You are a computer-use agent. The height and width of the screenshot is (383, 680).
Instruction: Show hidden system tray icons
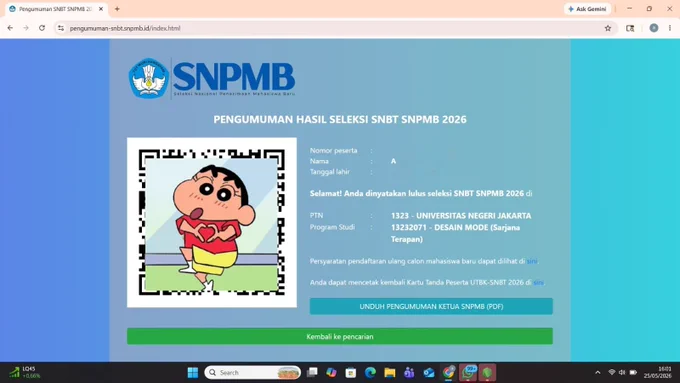coord(598,373)
